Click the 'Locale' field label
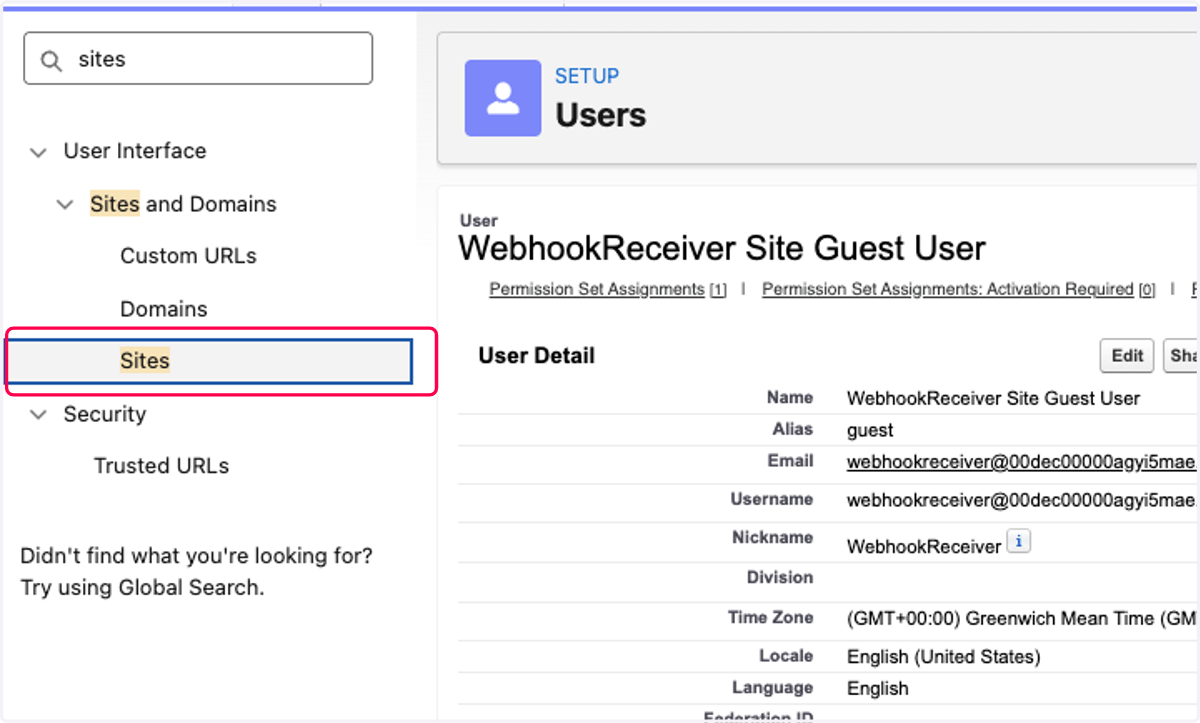Image resolution: width=1200 pixels, height=723 pixels. (x=786, y=655)
